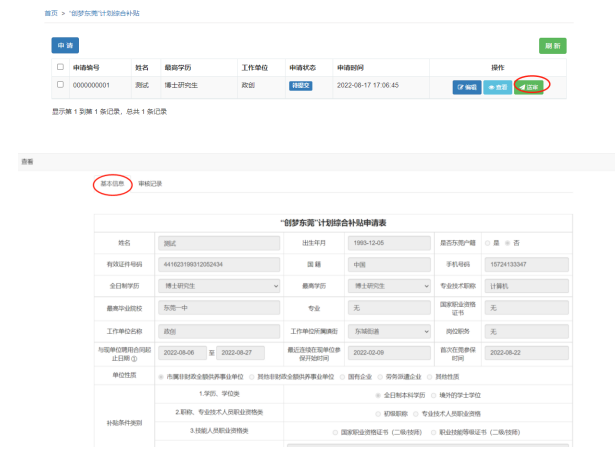Click the 编辑 edit icon button
This screenshot has width=615, height=450.
[x=467, y=87]
